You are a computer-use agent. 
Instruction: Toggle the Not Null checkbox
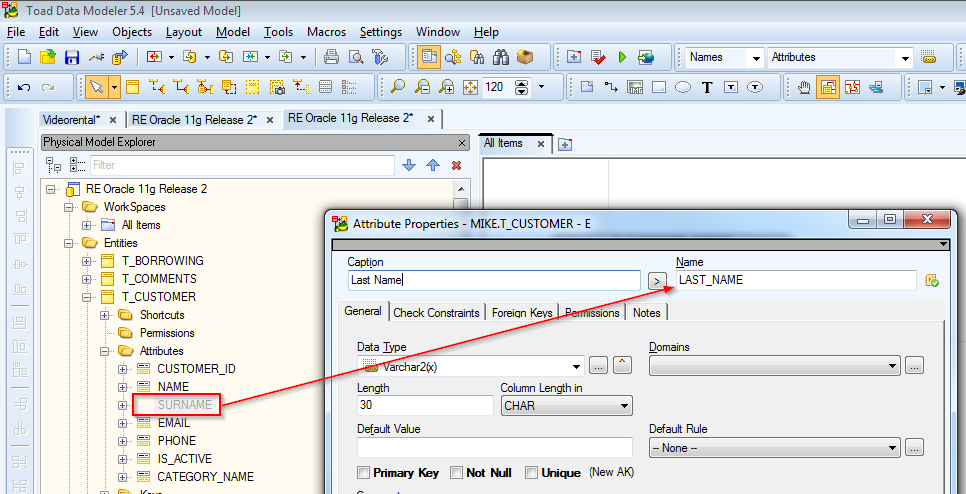457,472
